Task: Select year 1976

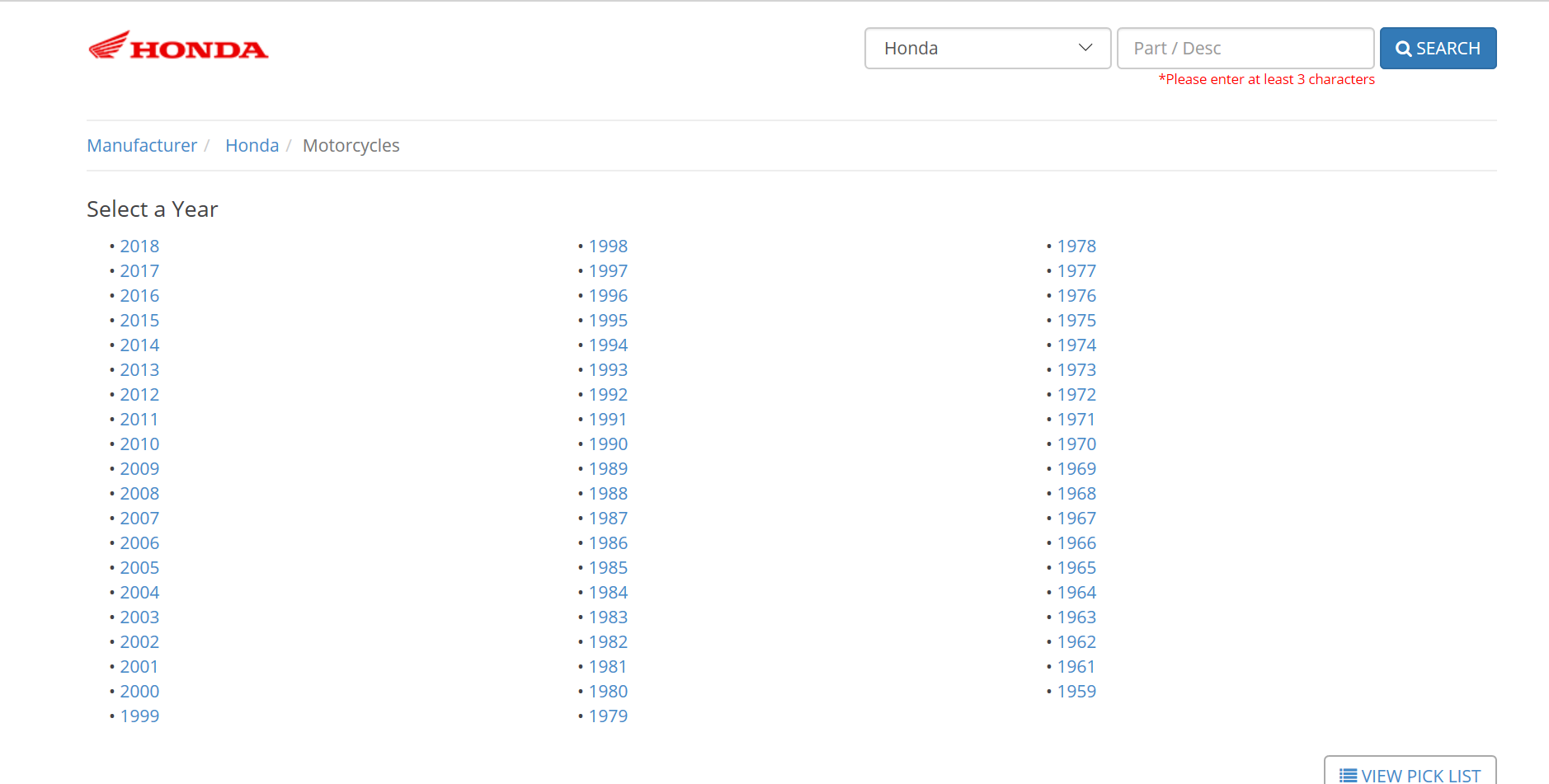Action: pos(1076,296)
